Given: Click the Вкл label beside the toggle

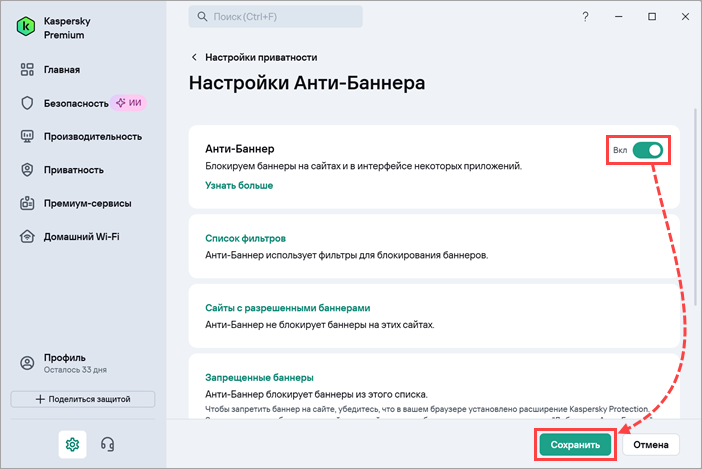Looking at the screenshot, I should (620, 150).
